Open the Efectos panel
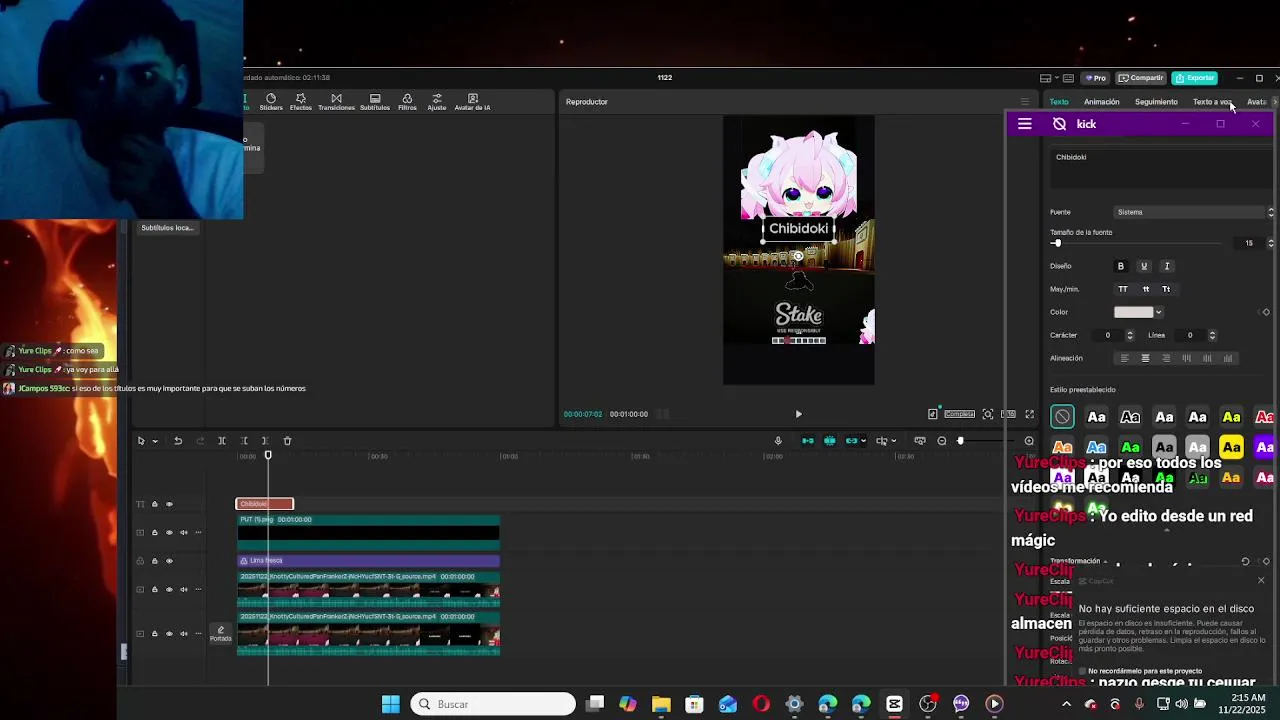1280x720 pixels. click(x=300, y=101)
